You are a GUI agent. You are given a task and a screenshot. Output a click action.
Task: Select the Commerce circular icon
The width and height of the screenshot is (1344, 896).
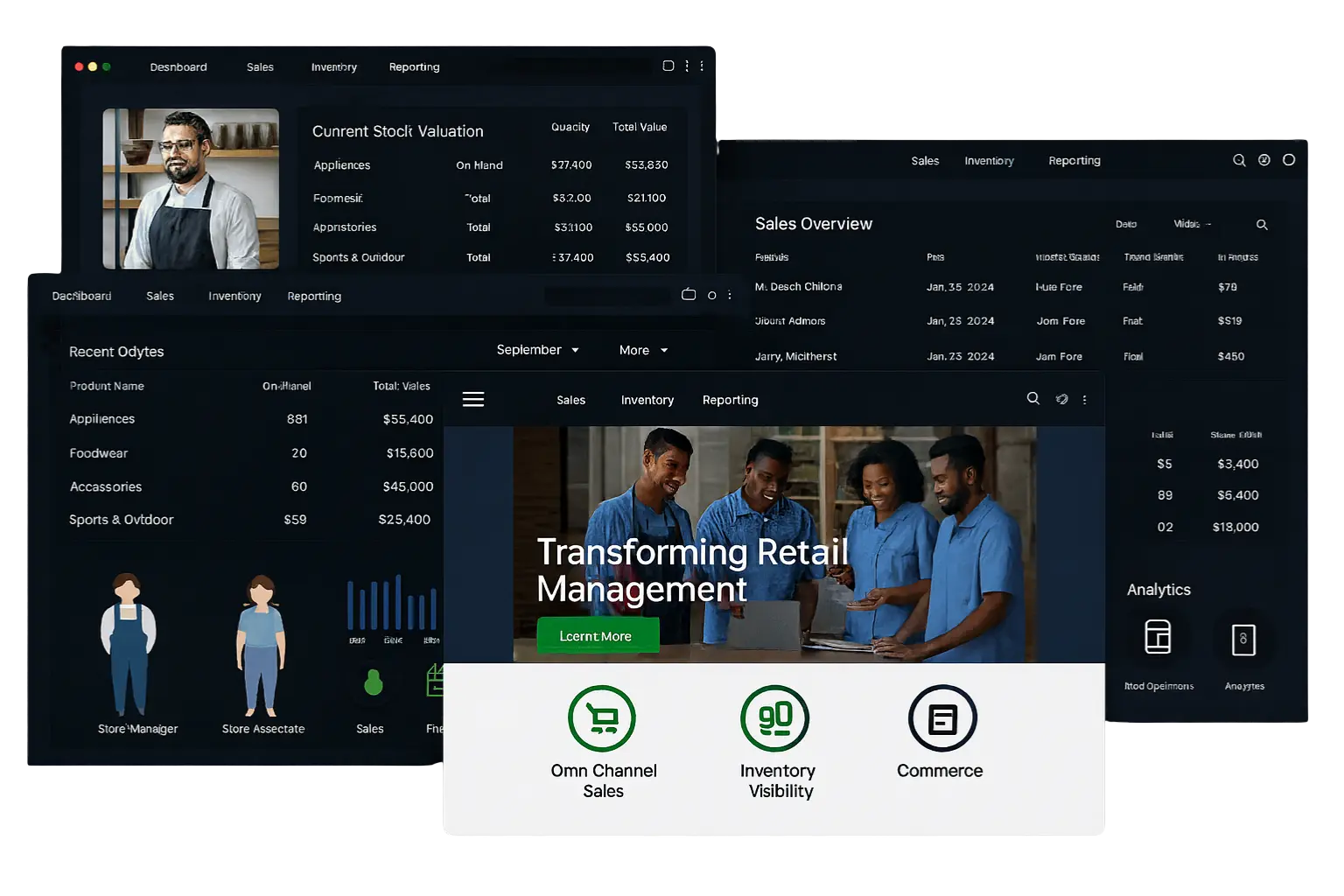pyautogui.click(x=942, y=718)
